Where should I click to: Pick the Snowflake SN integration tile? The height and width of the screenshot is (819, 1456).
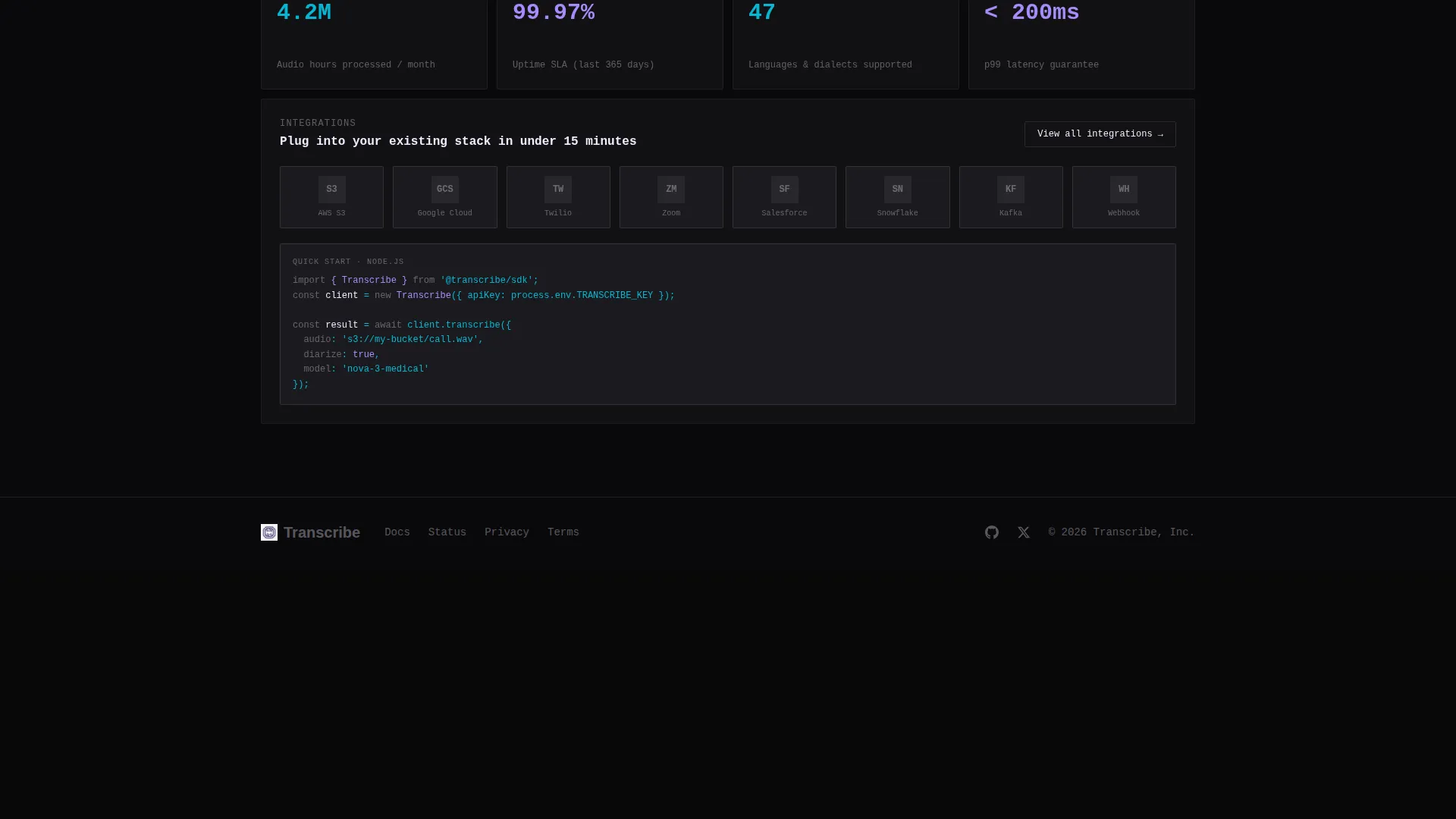pyautogui.click(x=898, y=197)
